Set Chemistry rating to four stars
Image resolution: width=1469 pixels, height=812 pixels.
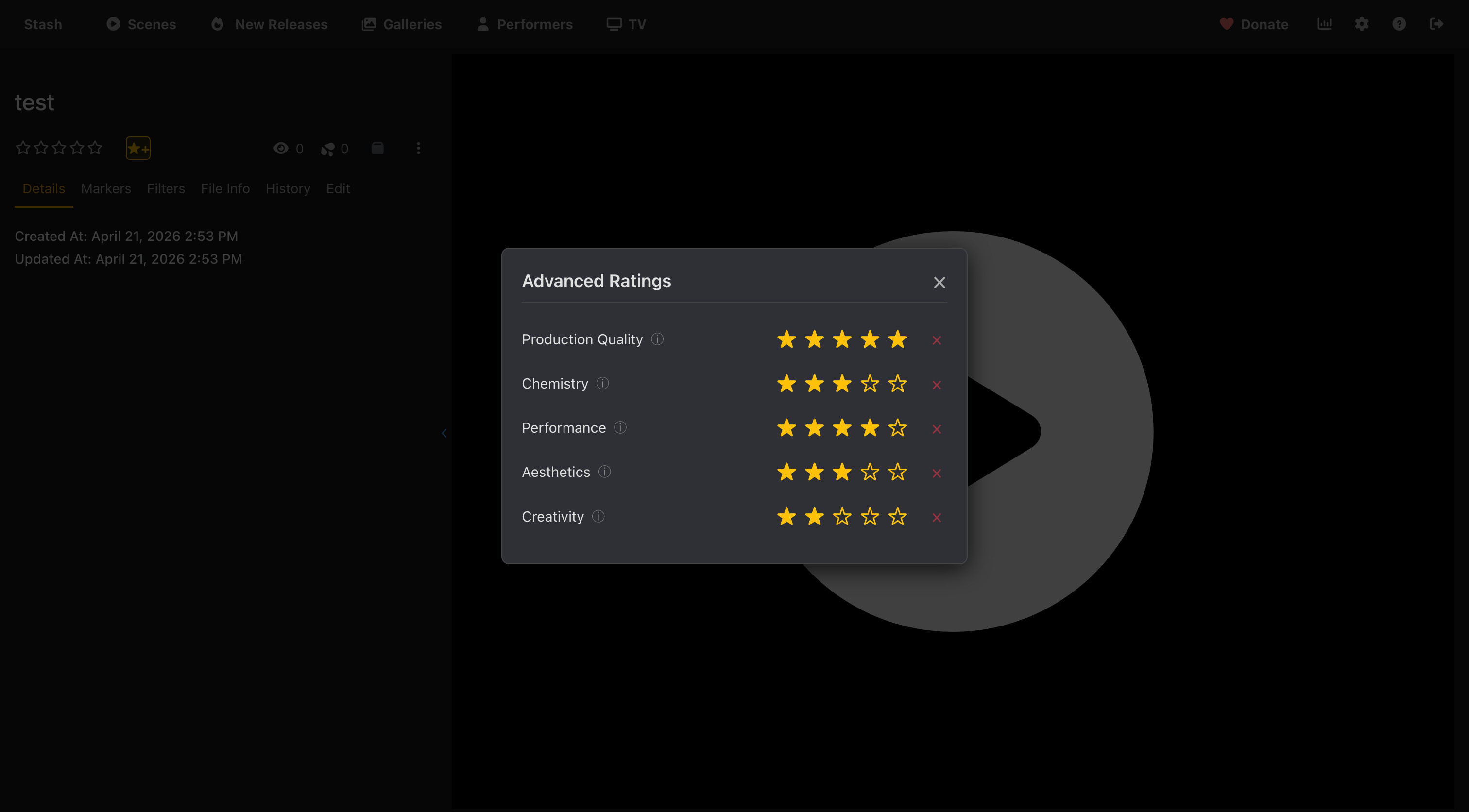point(870,384)
